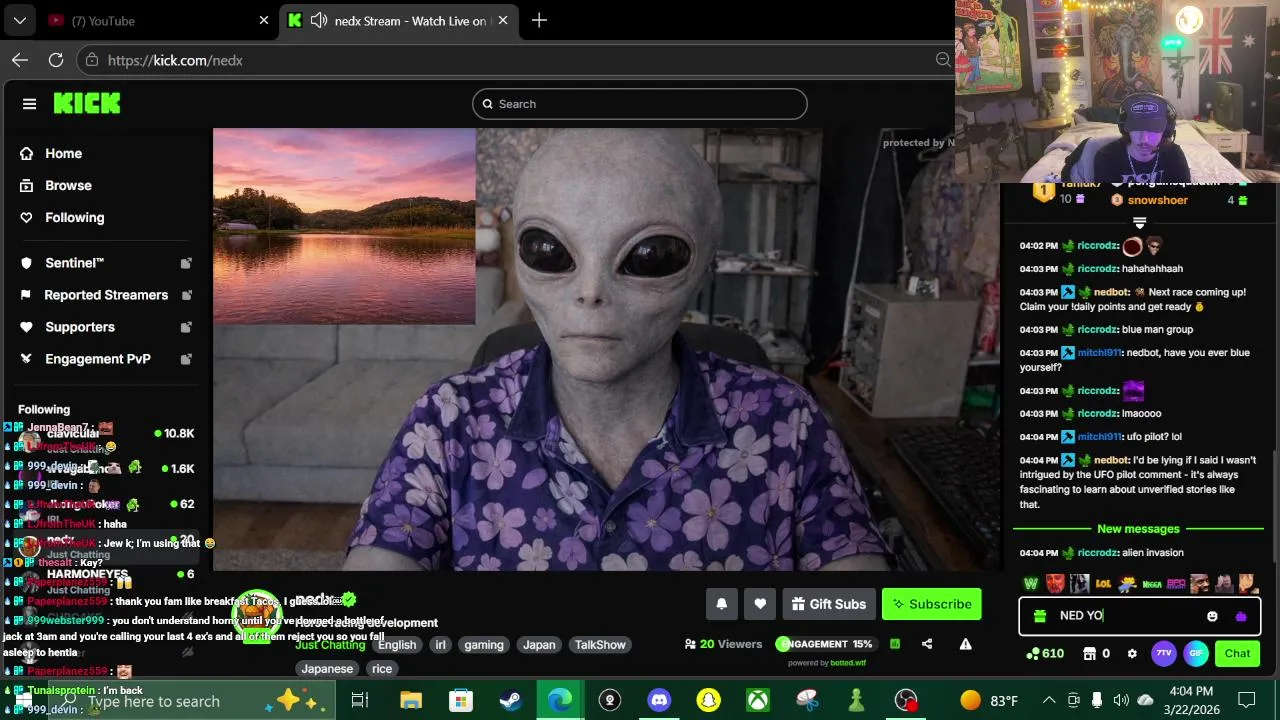
Task: Close the YouTube browser tab
Action: point(264,21)
